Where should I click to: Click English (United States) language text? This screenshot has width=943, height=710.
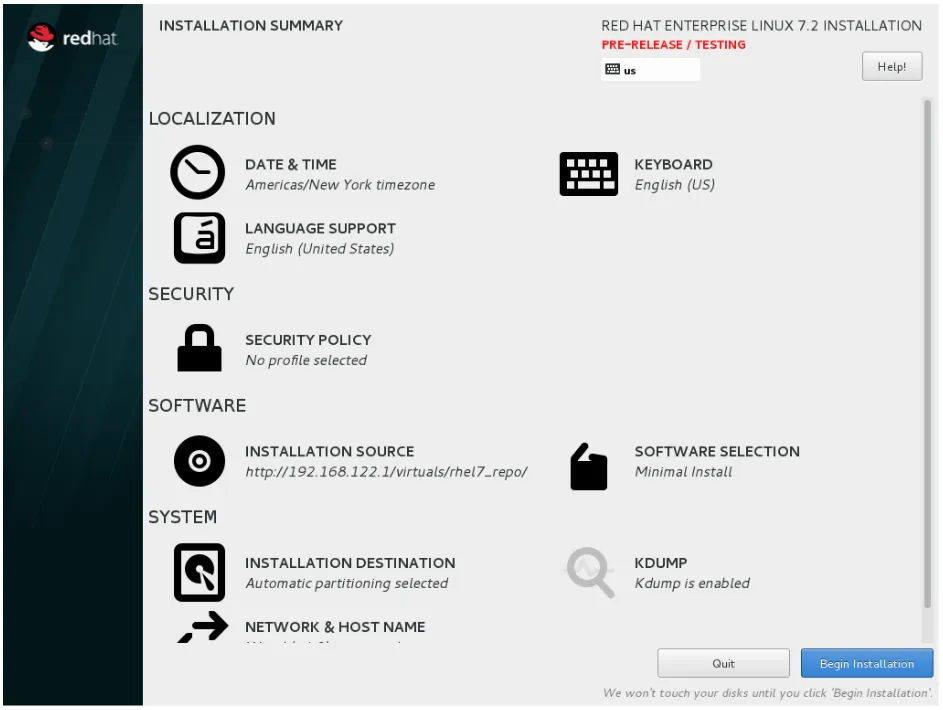coord(319,249)
